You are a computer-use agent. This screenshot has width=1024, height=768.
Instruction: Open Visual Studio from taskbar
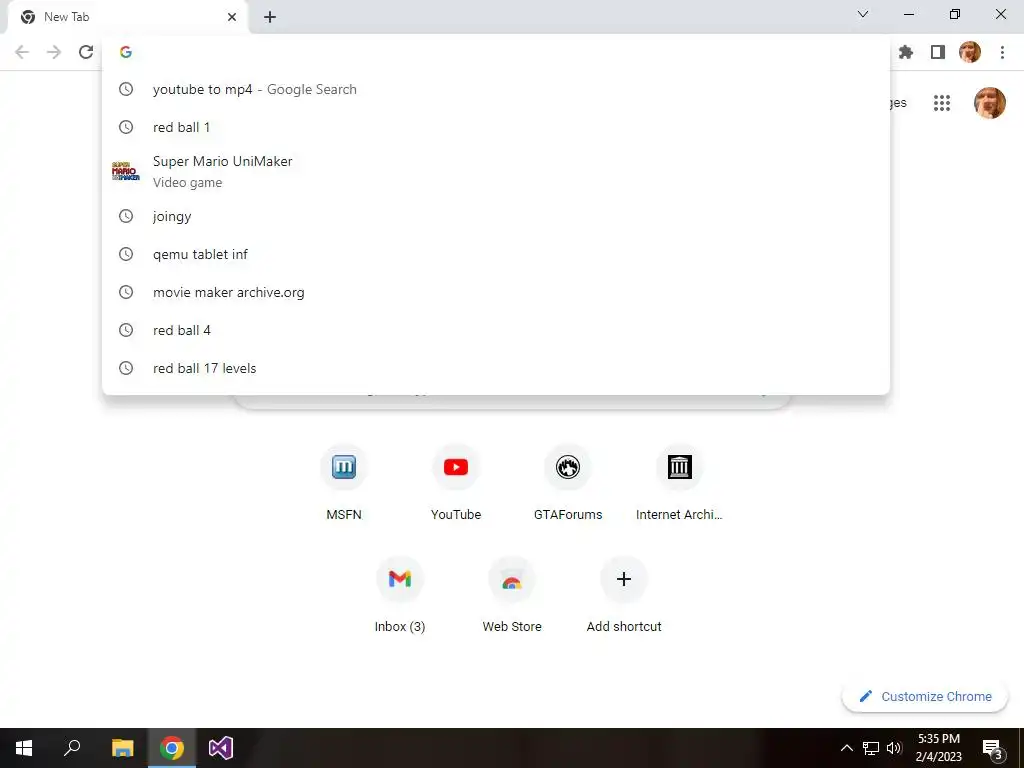point(221,748)
